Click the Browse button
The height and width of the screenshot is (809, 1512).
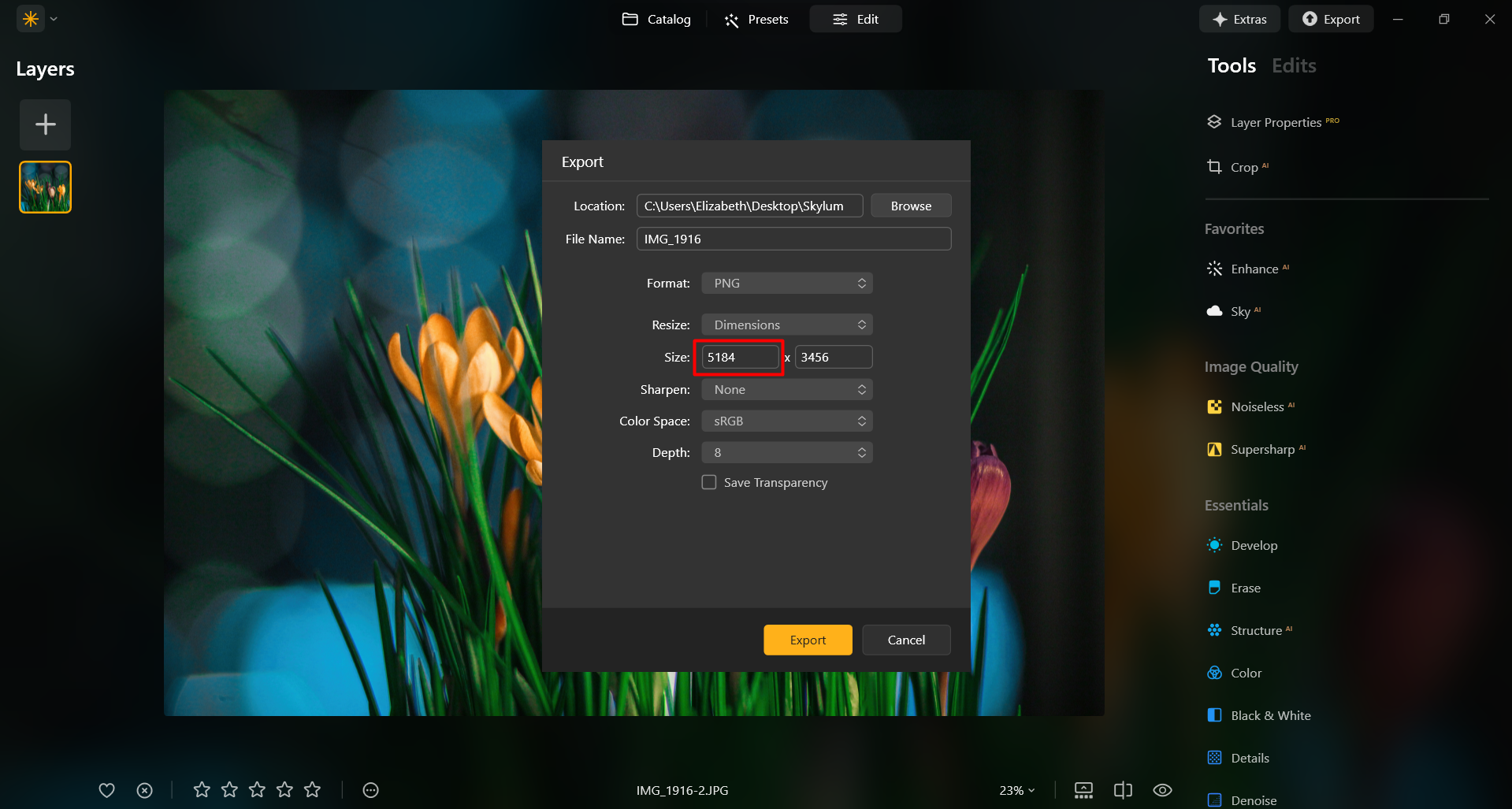pos(911,206)
